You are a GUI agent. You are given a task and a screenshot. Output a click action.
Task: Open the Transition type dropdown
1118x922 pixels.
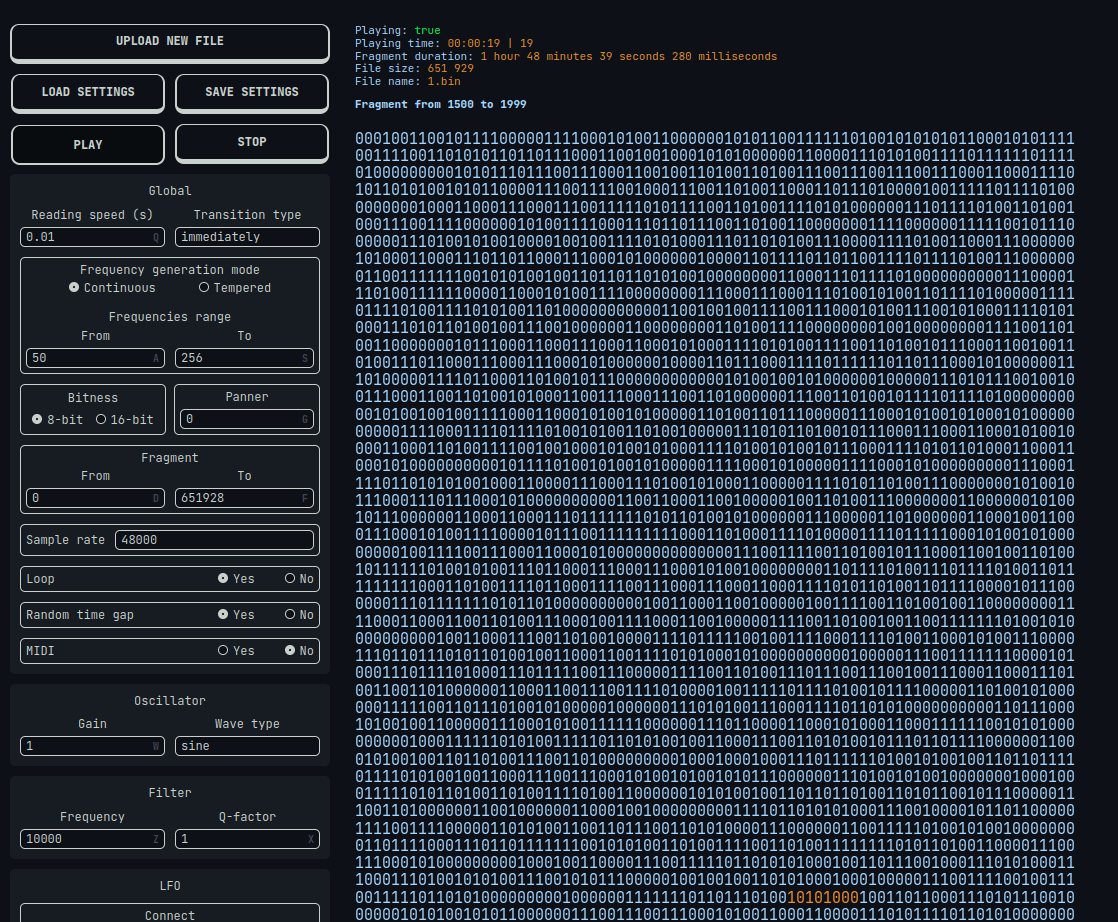247,237
